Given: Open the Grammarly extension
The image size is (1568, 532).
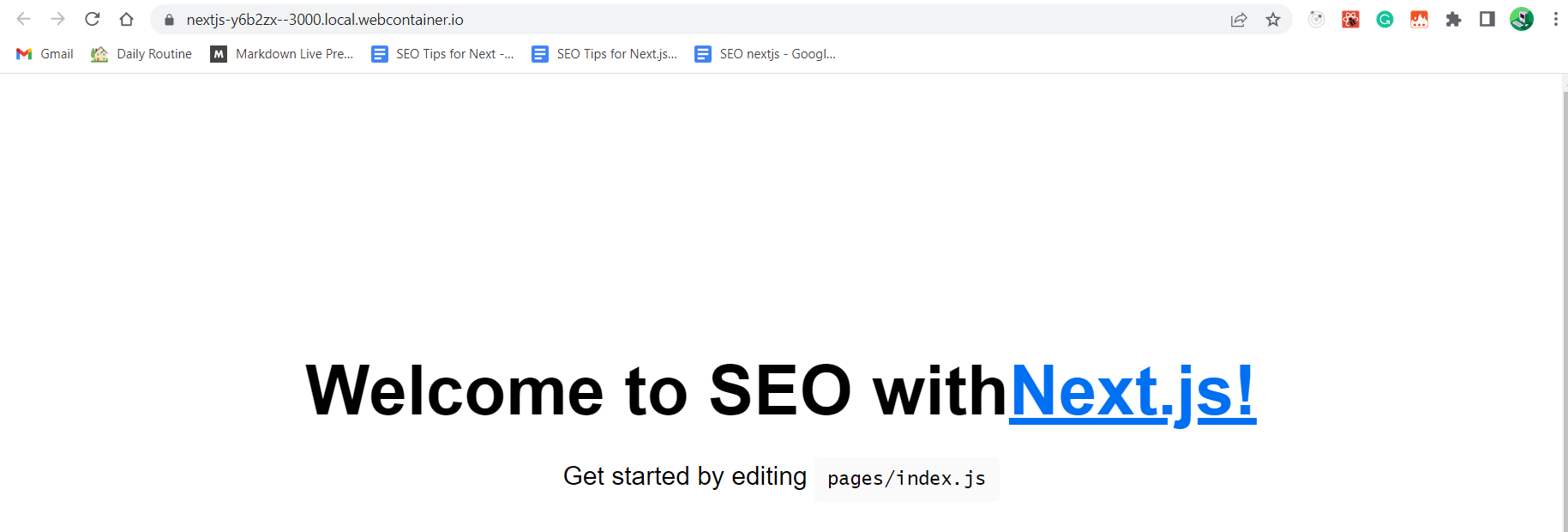Looking at the screenshot, I should point(1385,19).
